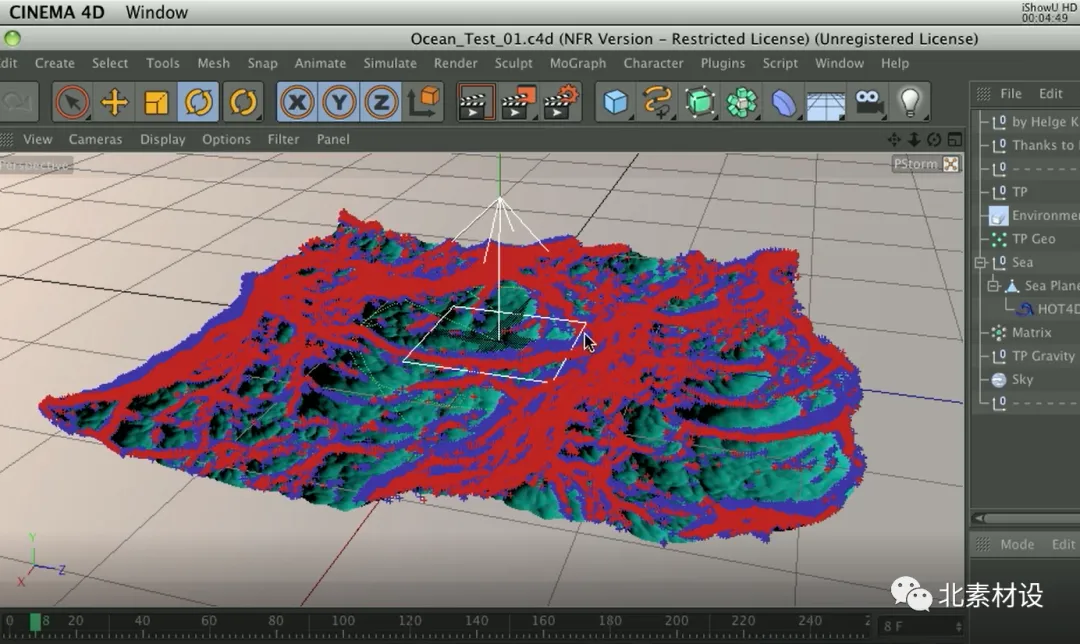Open the Floor environment object icon
1080x644 pixels.
pyautogui.click(x=826, y=104)
